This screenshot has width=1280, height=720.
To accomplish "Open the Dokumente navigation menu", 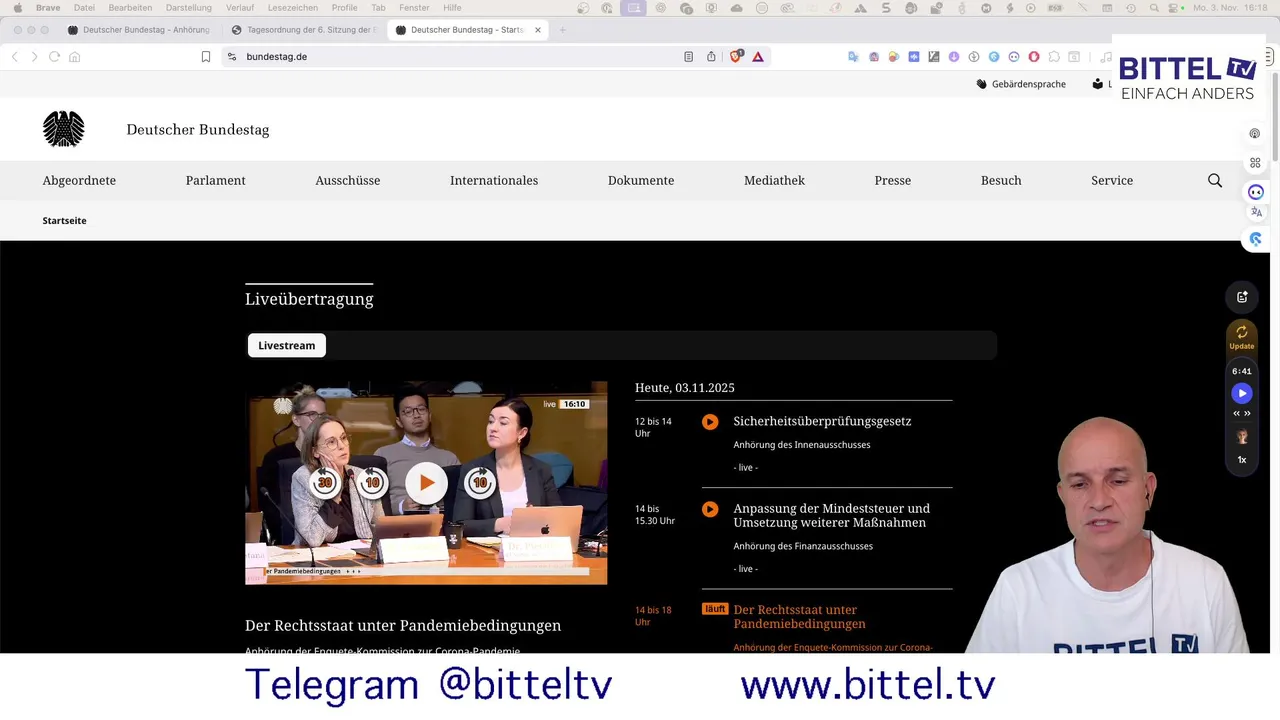I will click(641, 180).
